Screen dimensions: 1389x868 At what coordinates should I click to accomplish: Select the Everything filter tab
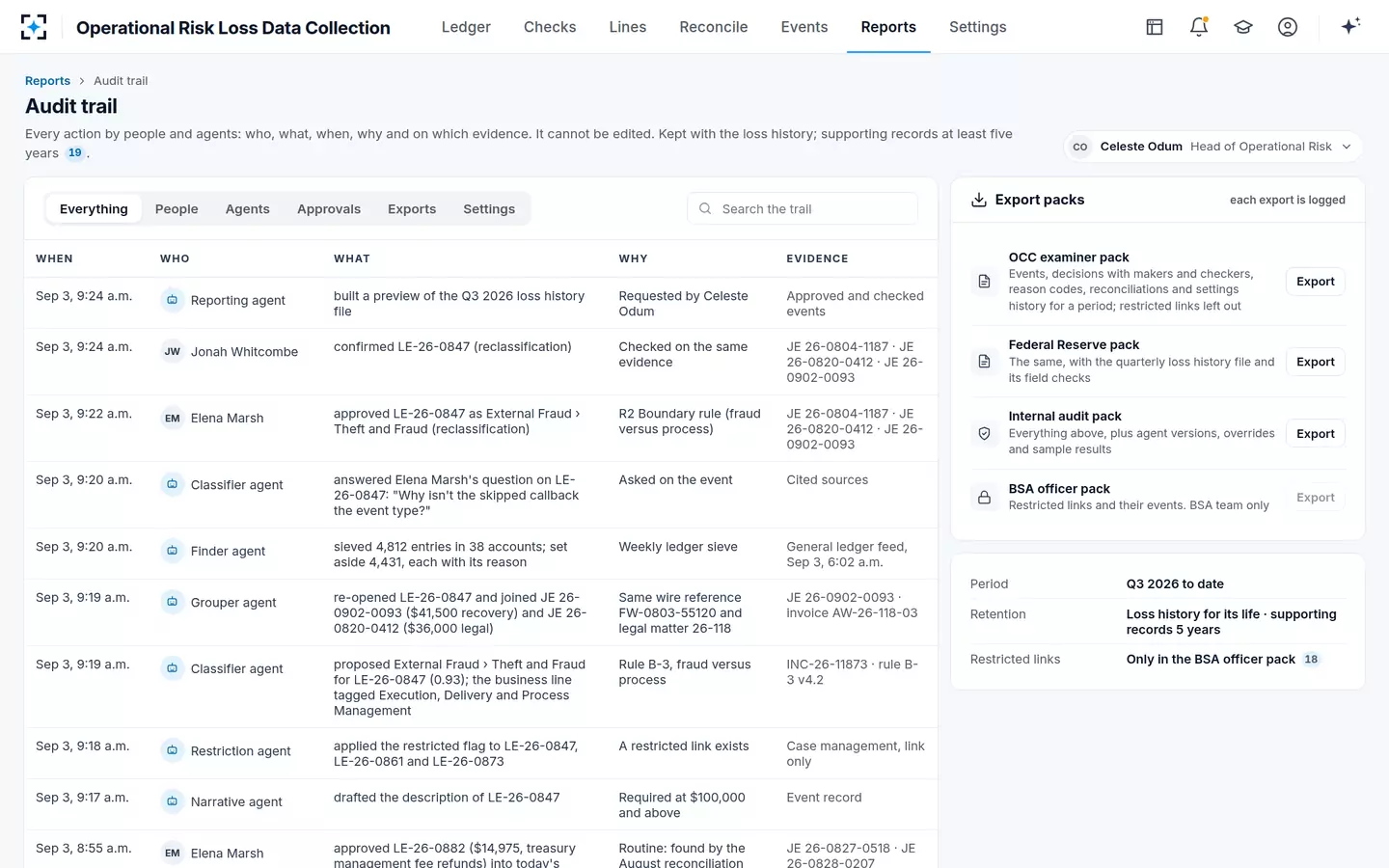[94, 209]
